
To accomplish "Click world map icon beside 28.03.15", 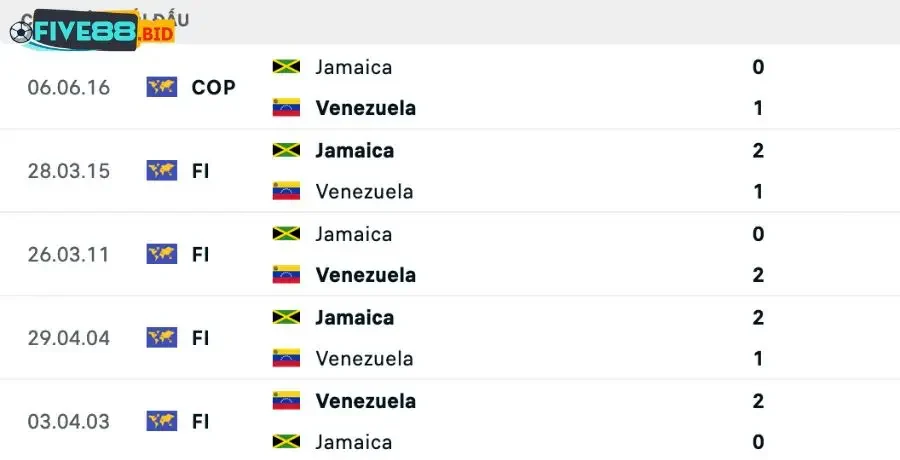I will (x=161, y=171).
